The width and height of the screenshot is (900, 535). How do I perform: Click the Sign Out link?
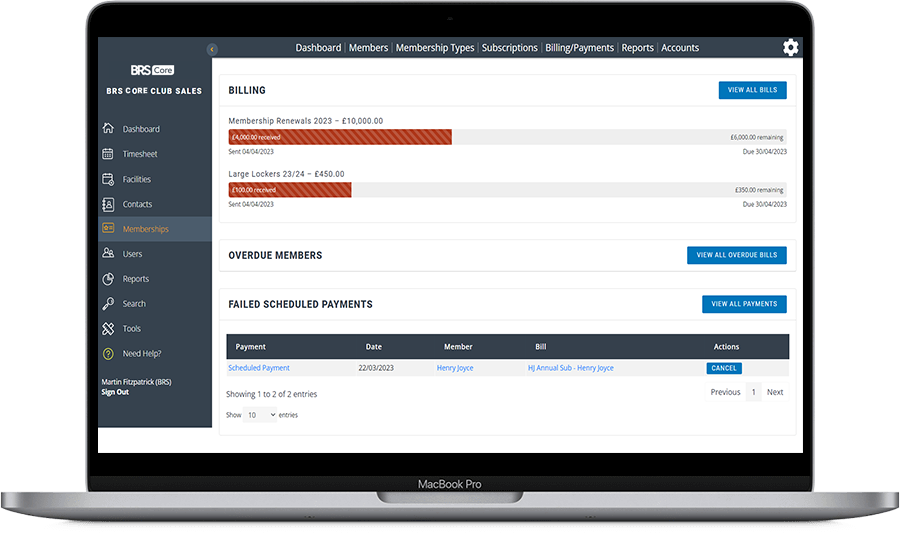coord(115,392)
